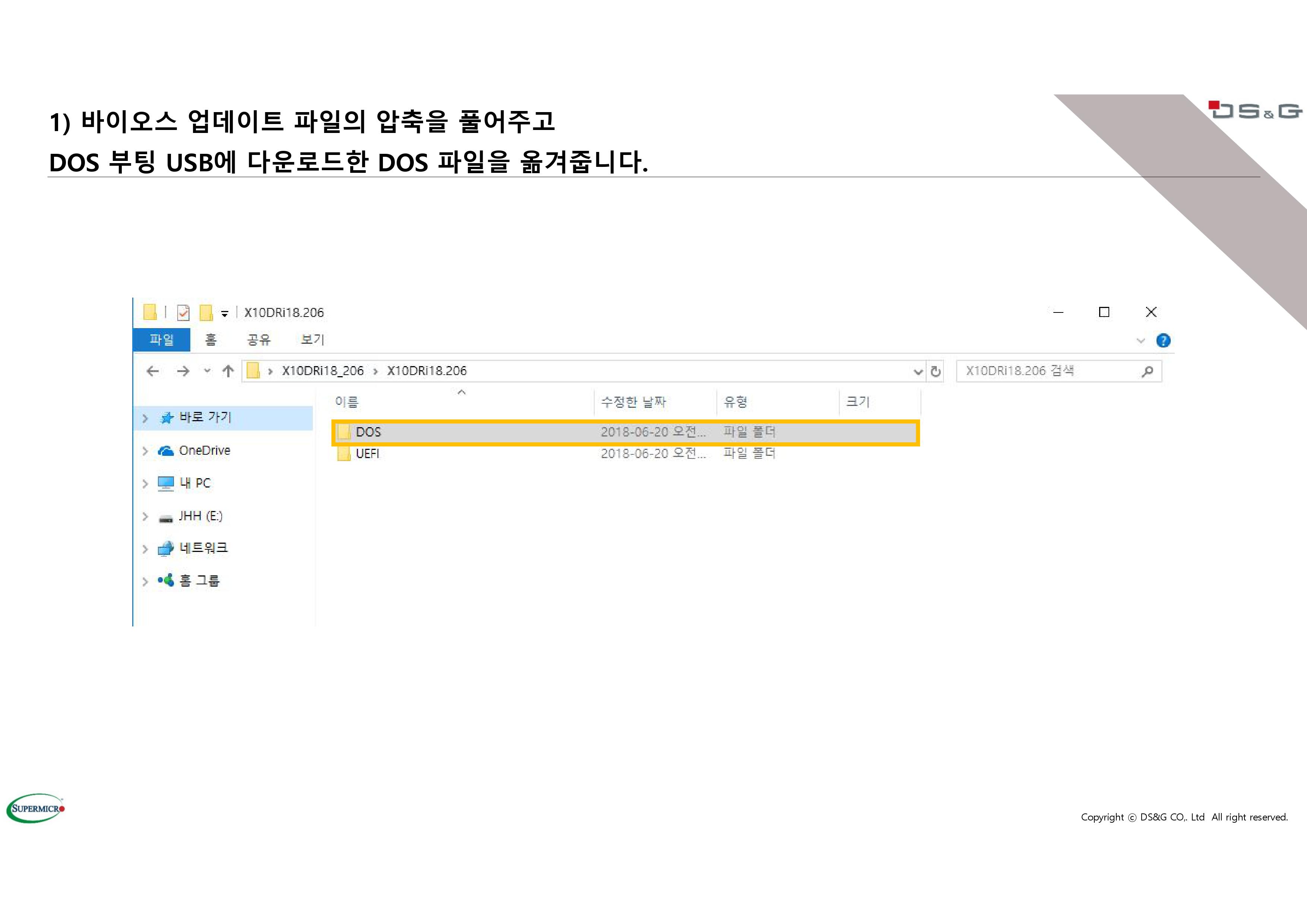Open the 공유 ribbon tab
1307x924 pixels.
tap(258, 340)
